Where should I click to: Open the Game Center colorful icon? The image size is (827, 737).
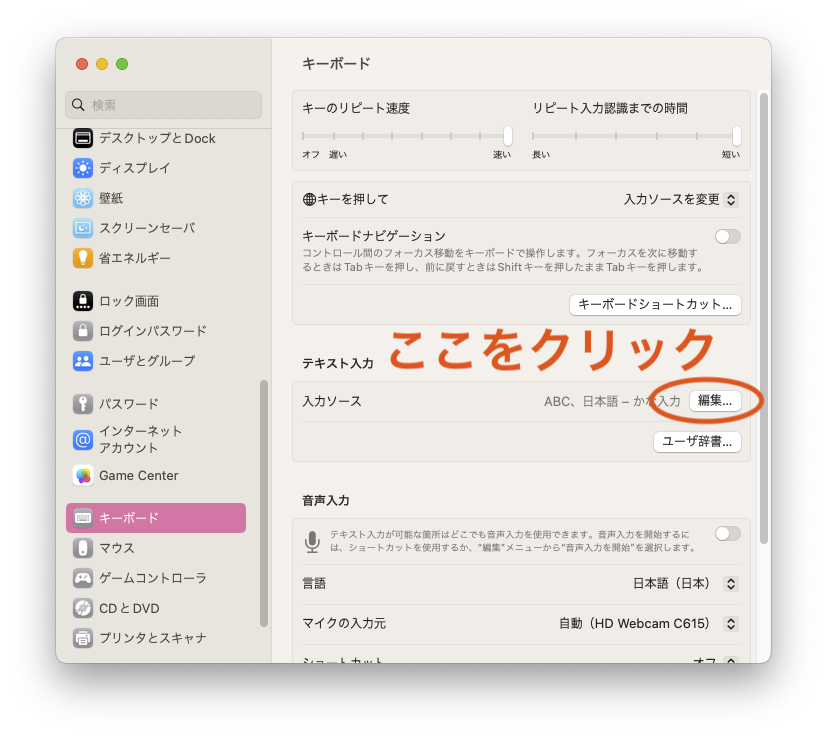83,475
